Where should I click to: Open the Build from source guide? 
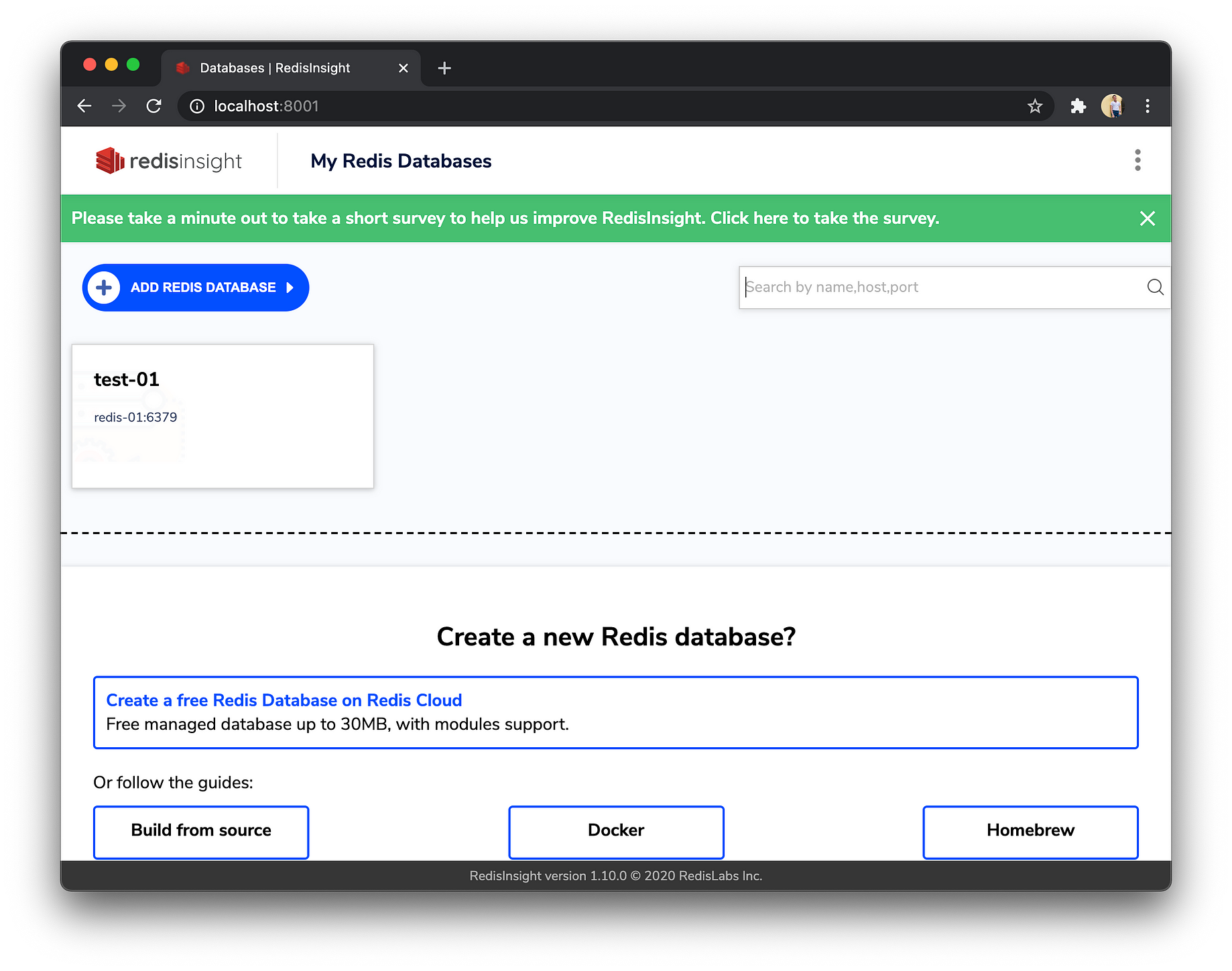(x=201, y=831)
